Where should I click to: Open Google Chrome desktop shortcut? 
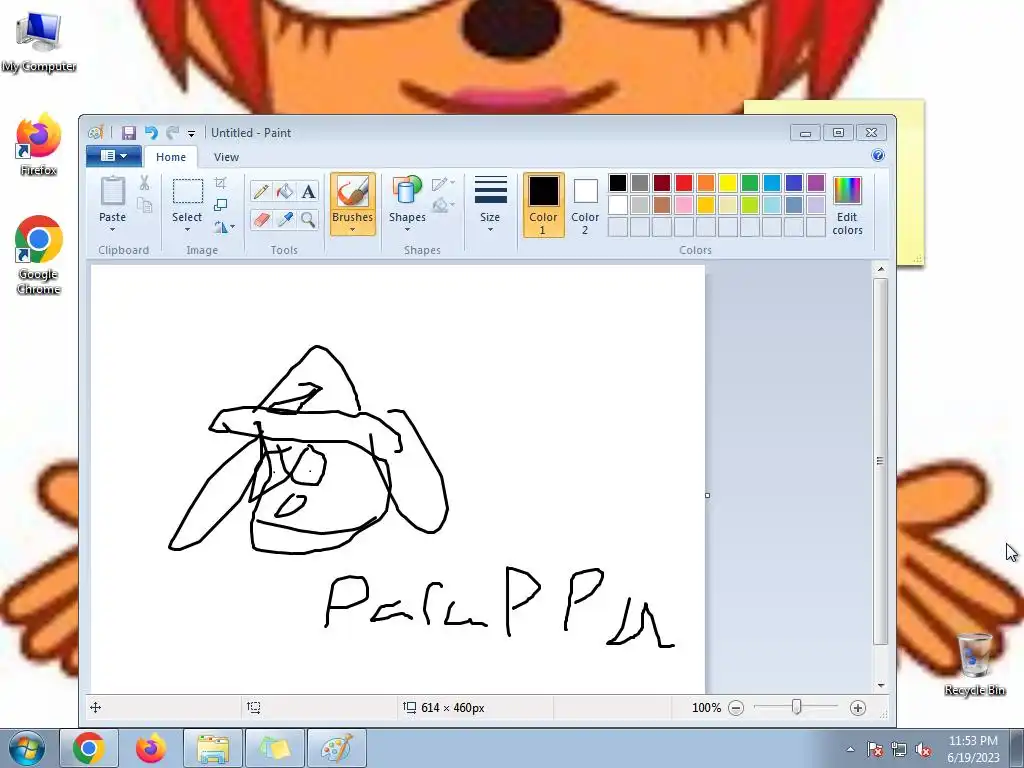[39, 255]
